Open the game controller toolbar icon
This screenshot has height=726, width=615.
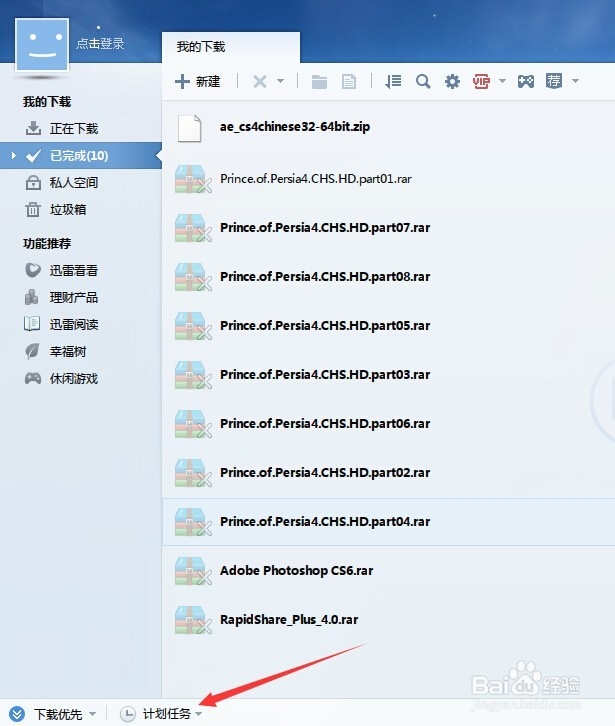pyautogui.click(x=526, y=82)
